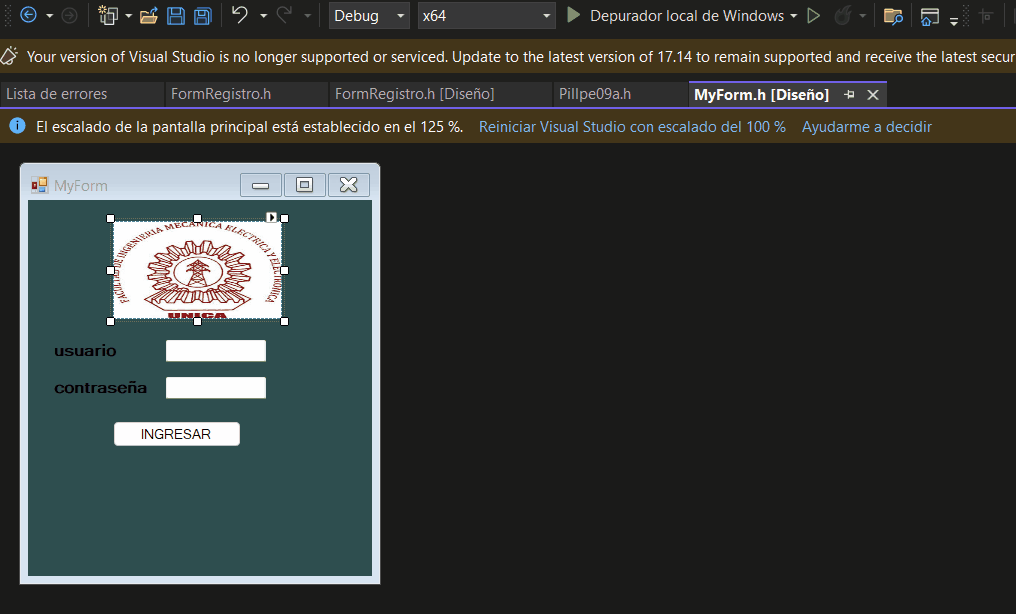The height and width of the screenshot is (614, 1016).
Task: Open the picture box smart tag arrow
Action: (x=271, y=217)
